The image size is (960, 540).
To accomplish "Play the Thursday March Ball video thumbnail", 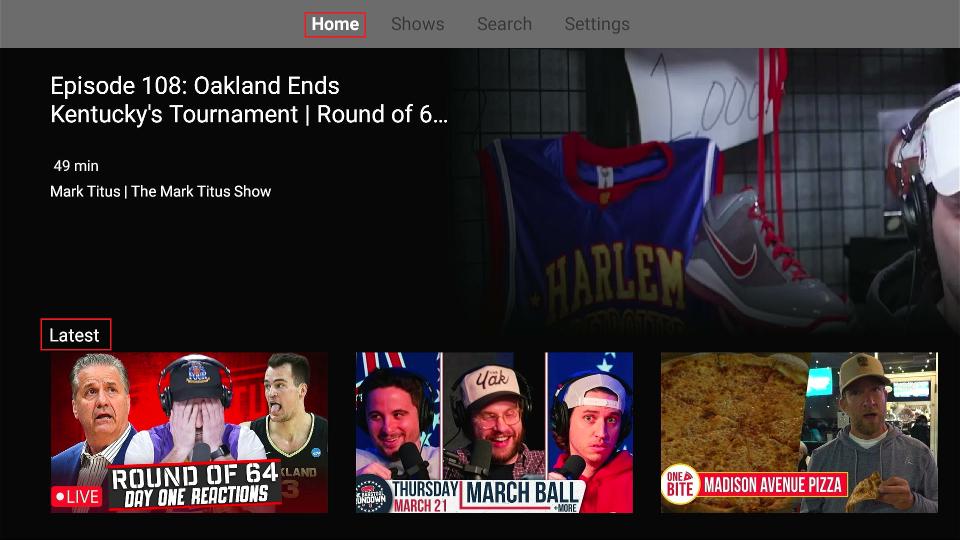I will pyautogui.click(x=494, y=432).
